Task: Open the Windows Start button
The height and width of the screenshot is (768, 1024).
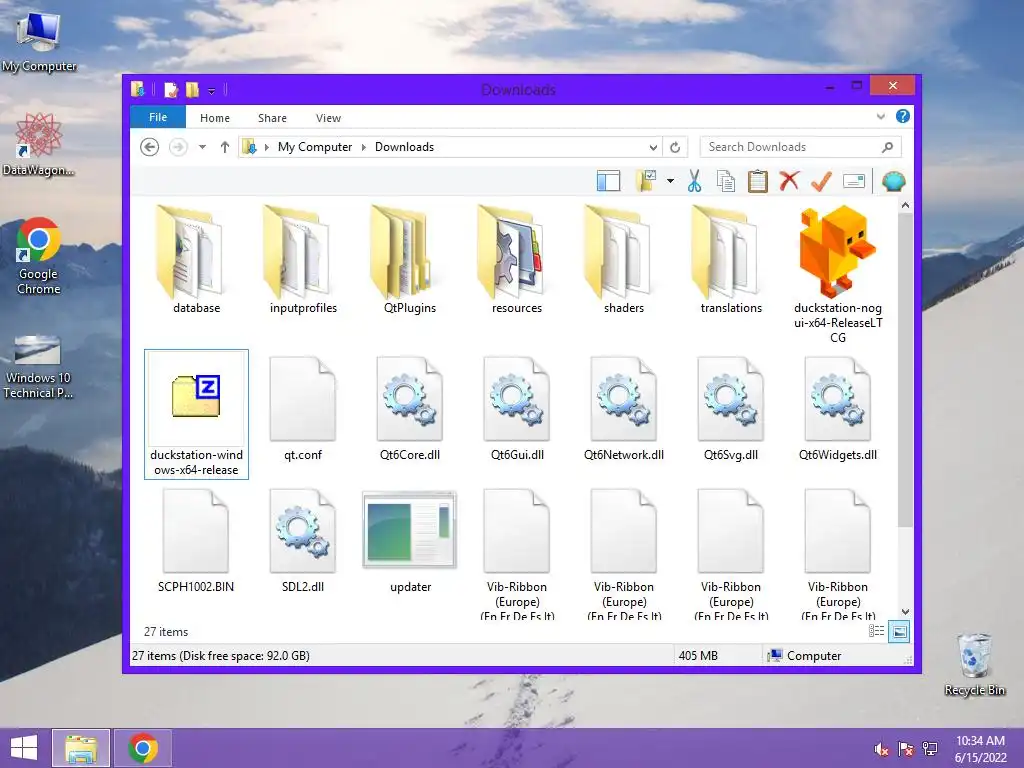Action: pyautogui.click(x=24, y=748)
